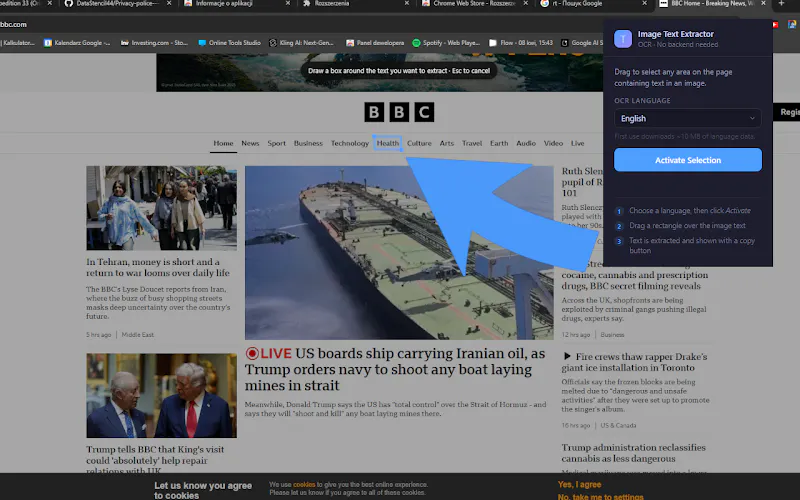
Task: Click the US & Canada tag link
Action: pos(618,425)
